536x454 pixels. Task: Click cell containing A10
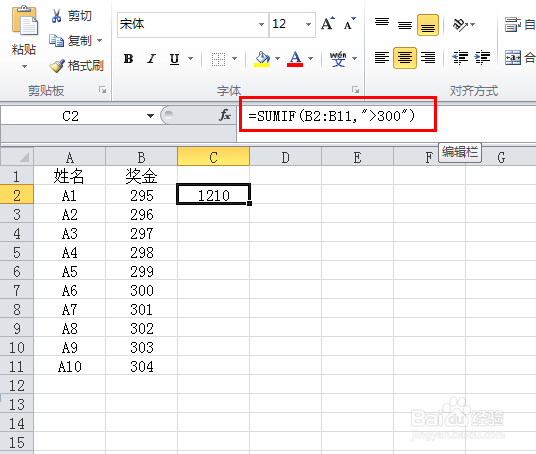(x=70, y=366)
